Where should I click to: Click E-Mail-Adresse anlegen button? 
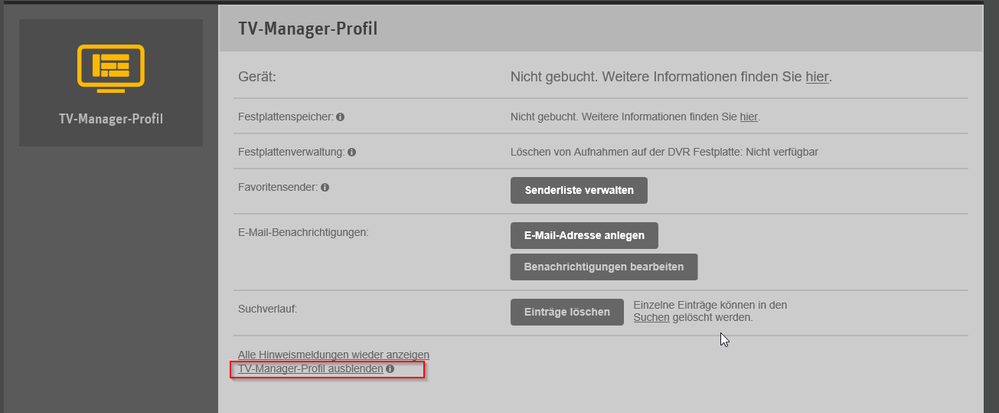tap(584, 235)
